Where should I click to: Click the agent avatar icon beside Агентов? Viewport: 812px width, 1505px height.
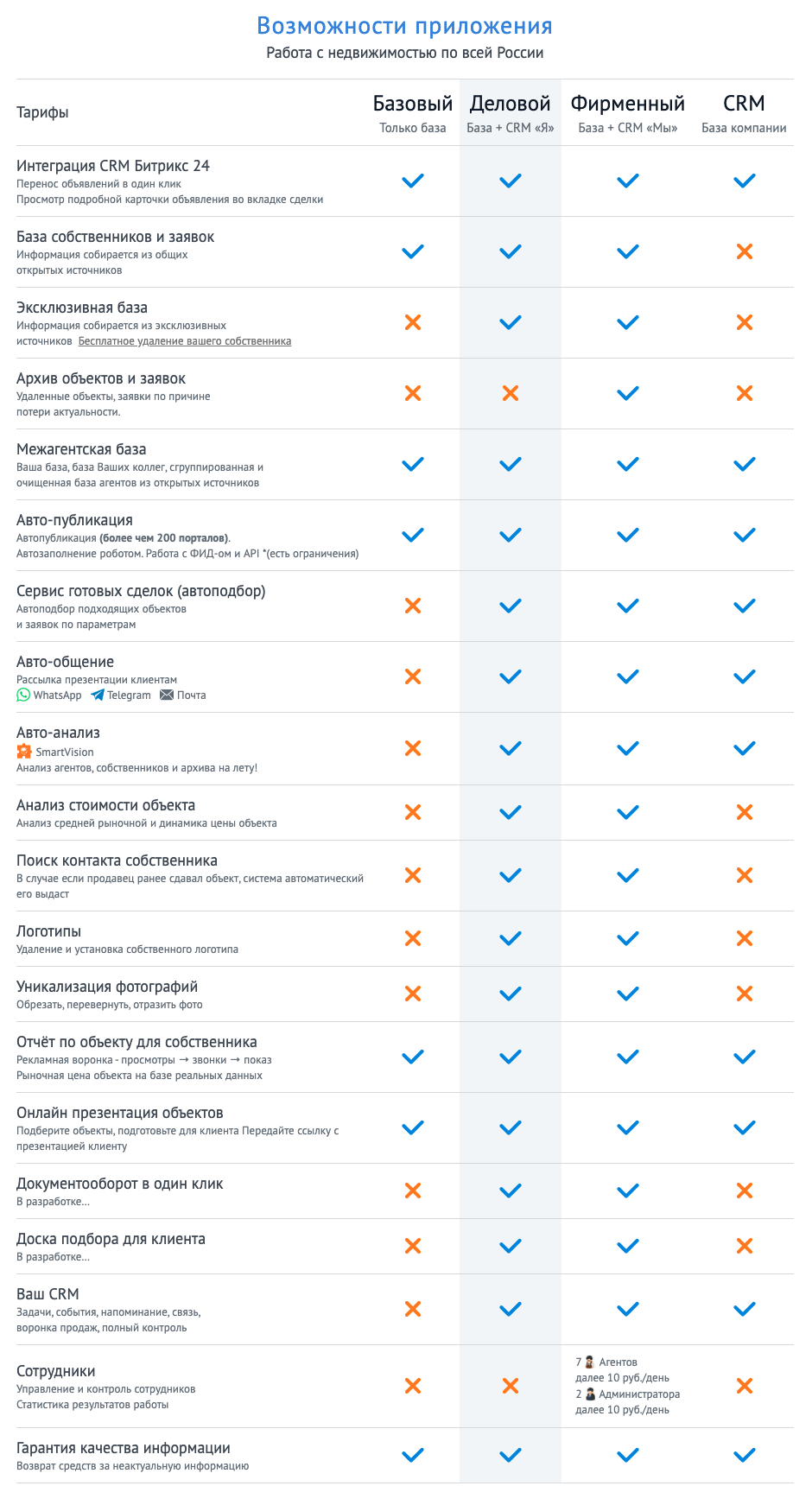(x=590, y=1362)
